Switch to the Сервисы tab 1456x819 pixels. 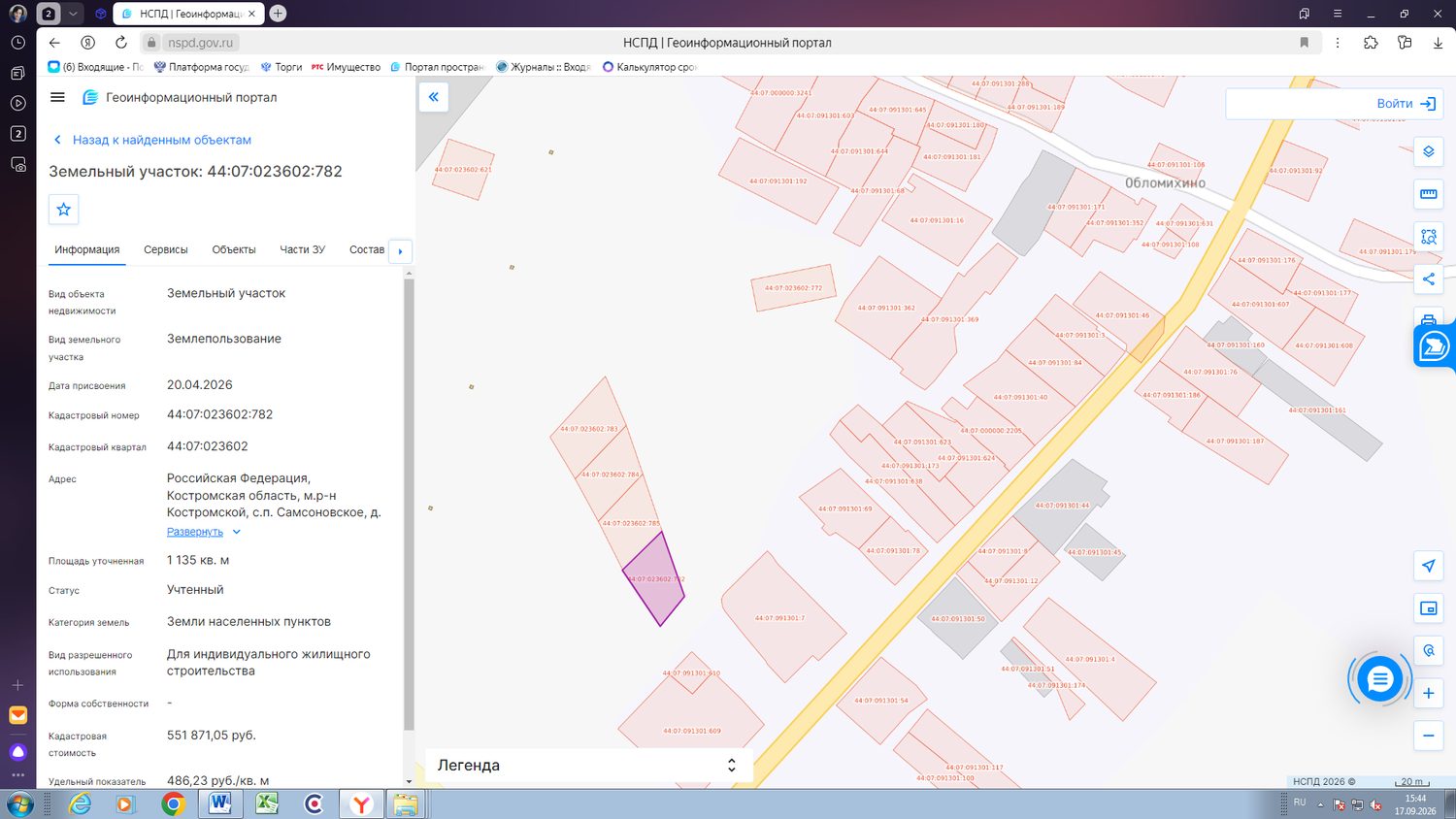(166, 249)
